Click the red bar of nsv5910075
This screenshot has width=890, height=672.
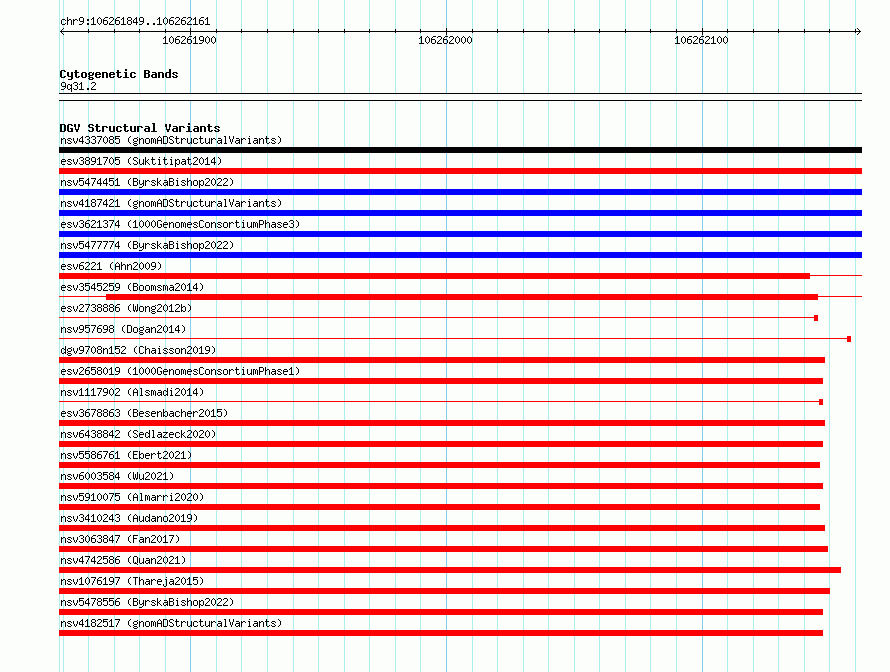(x=439, y=507)
